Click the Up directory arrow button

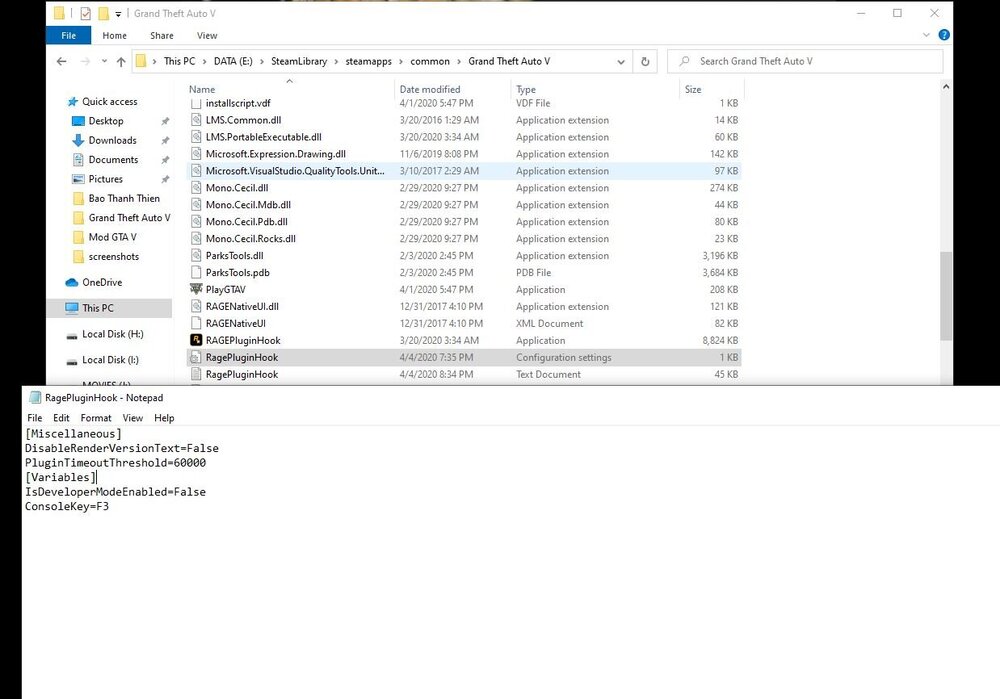(x=121, y=62)
